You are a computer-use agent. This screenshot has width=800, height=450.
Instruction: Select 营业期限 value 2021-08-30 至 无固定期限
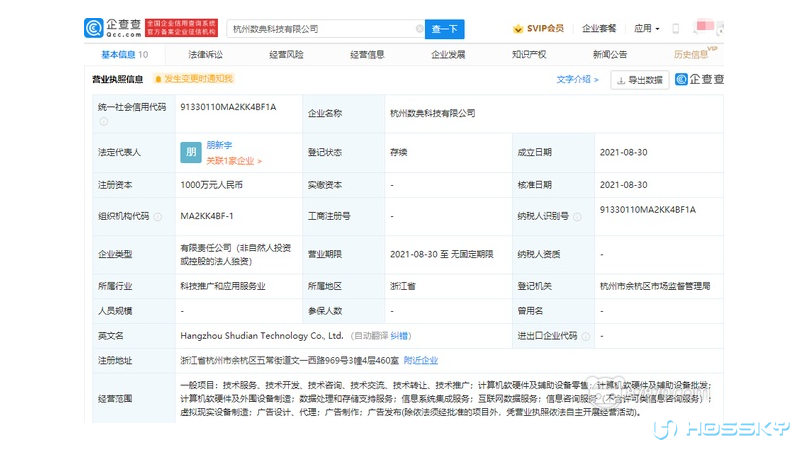(442, 254)
